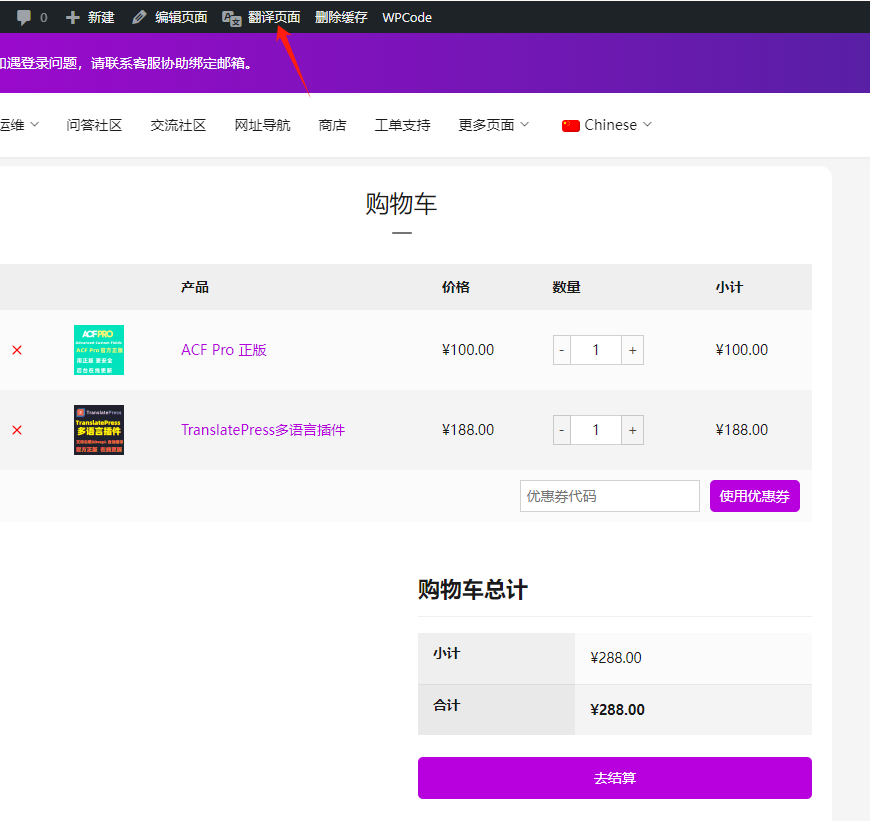
Task: Click the 使用优惠券 coupon button
Action: [754, 495]
